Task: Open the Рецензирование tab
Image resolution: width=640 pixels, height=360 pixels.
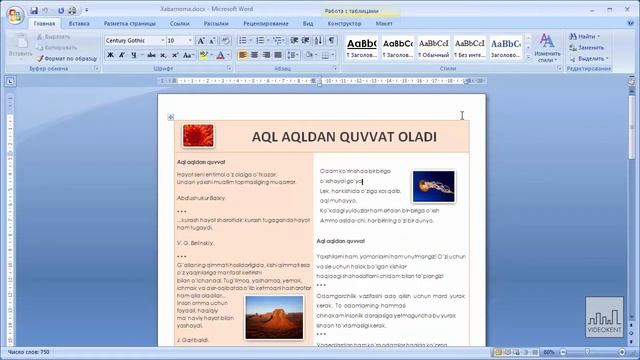Action: (x=266, y=24)
